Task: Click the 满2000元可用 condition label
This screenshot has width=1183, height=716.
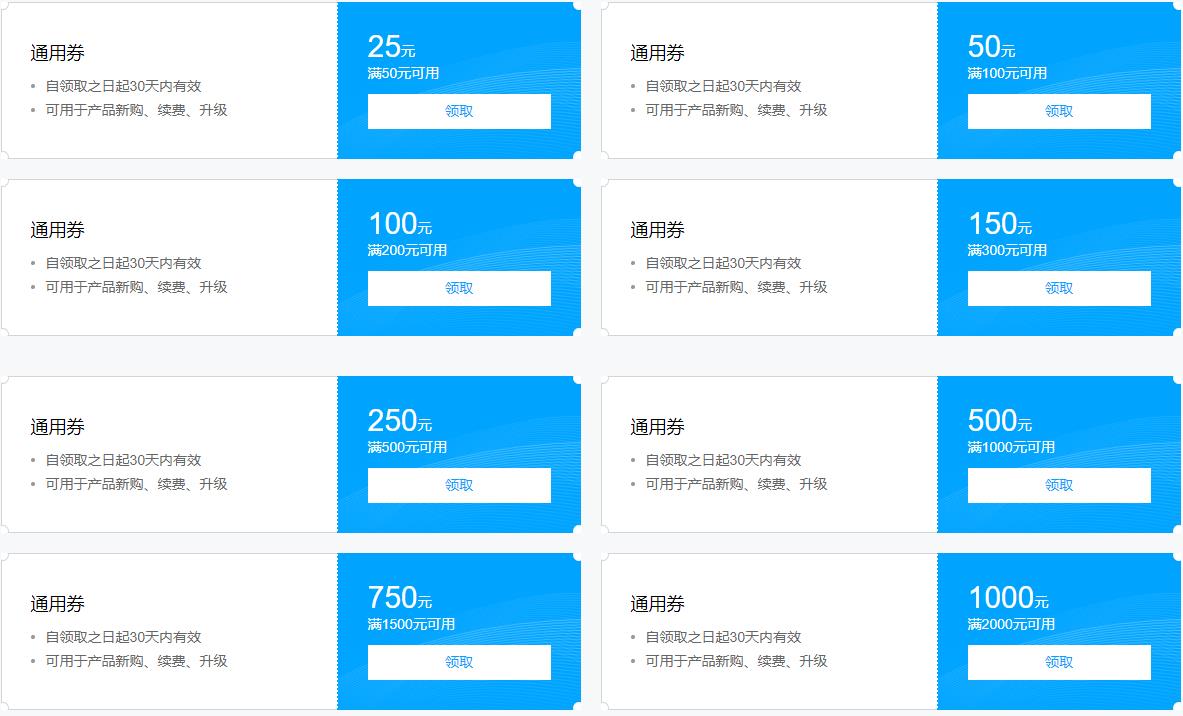Action: (1011, 625)
